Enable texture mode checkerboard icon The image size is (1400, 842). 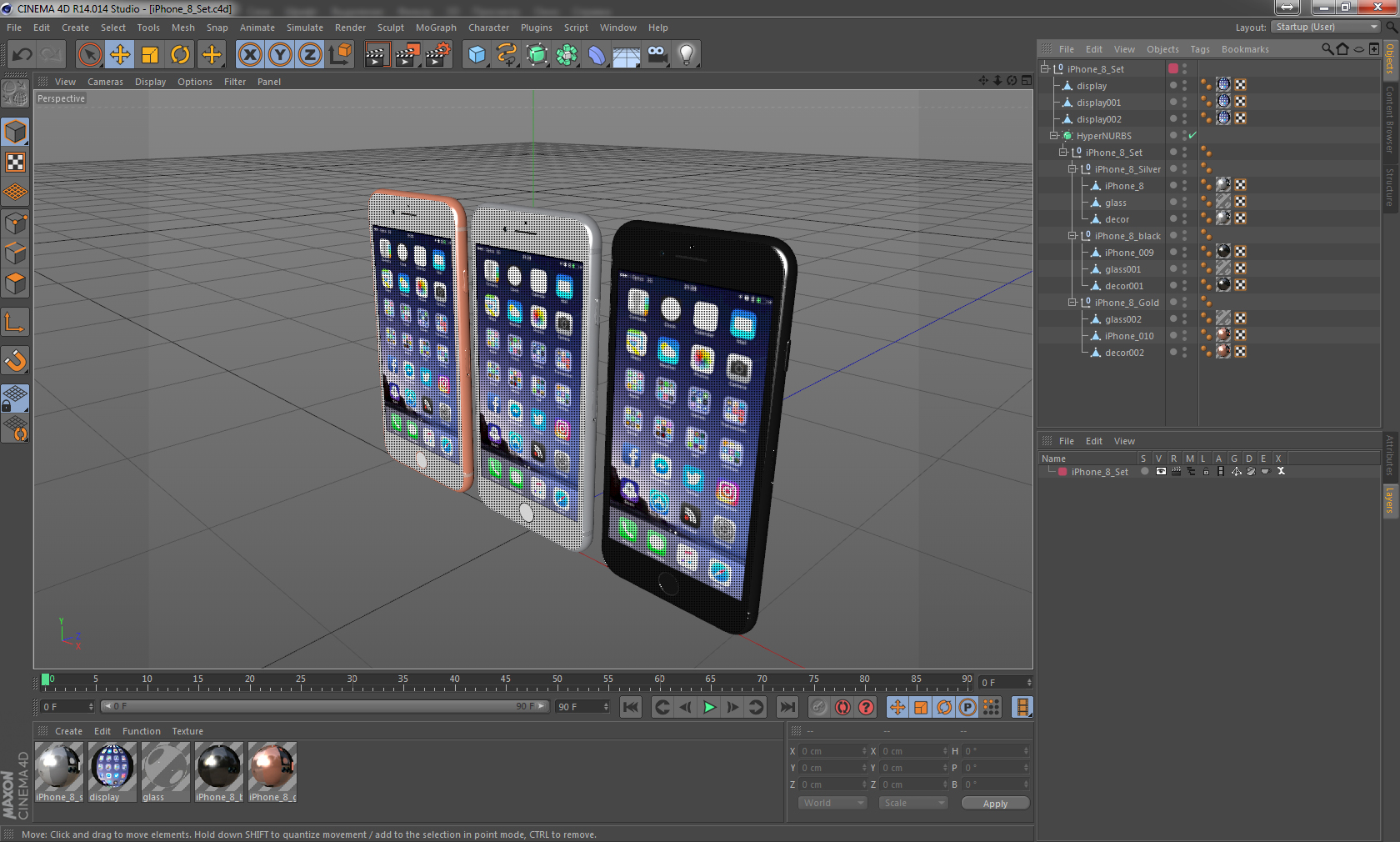point(15,162)
